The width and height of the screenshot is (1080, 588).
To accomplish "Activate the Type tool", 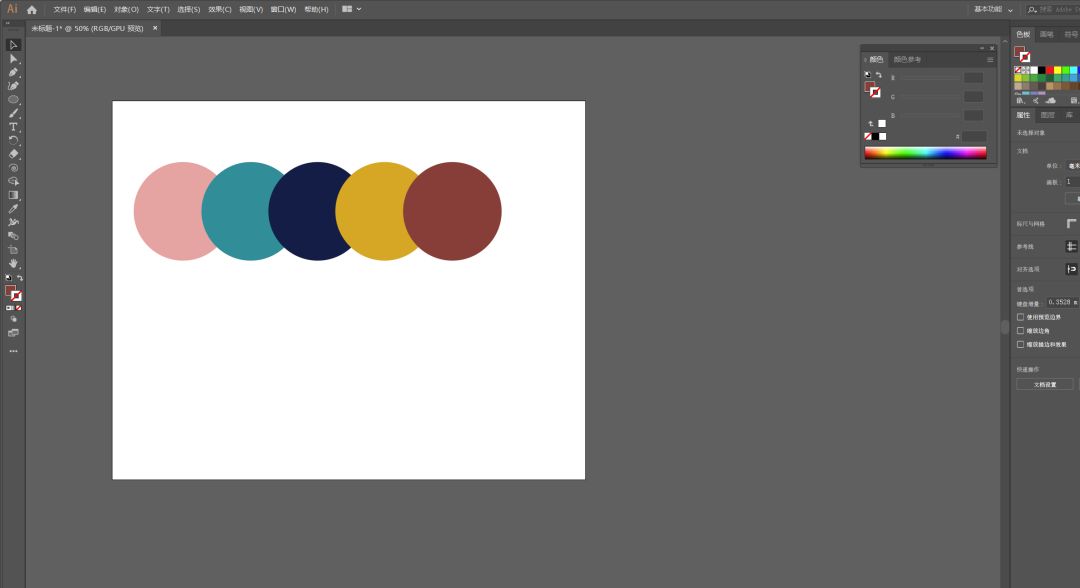I will tap(13, 127).
